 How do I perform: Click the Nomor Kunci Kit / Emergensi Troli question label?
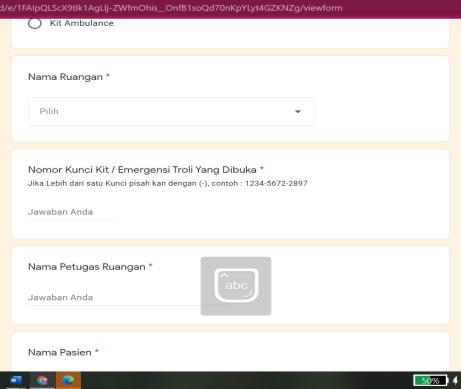pyautogui.click(x=142, y=169)
